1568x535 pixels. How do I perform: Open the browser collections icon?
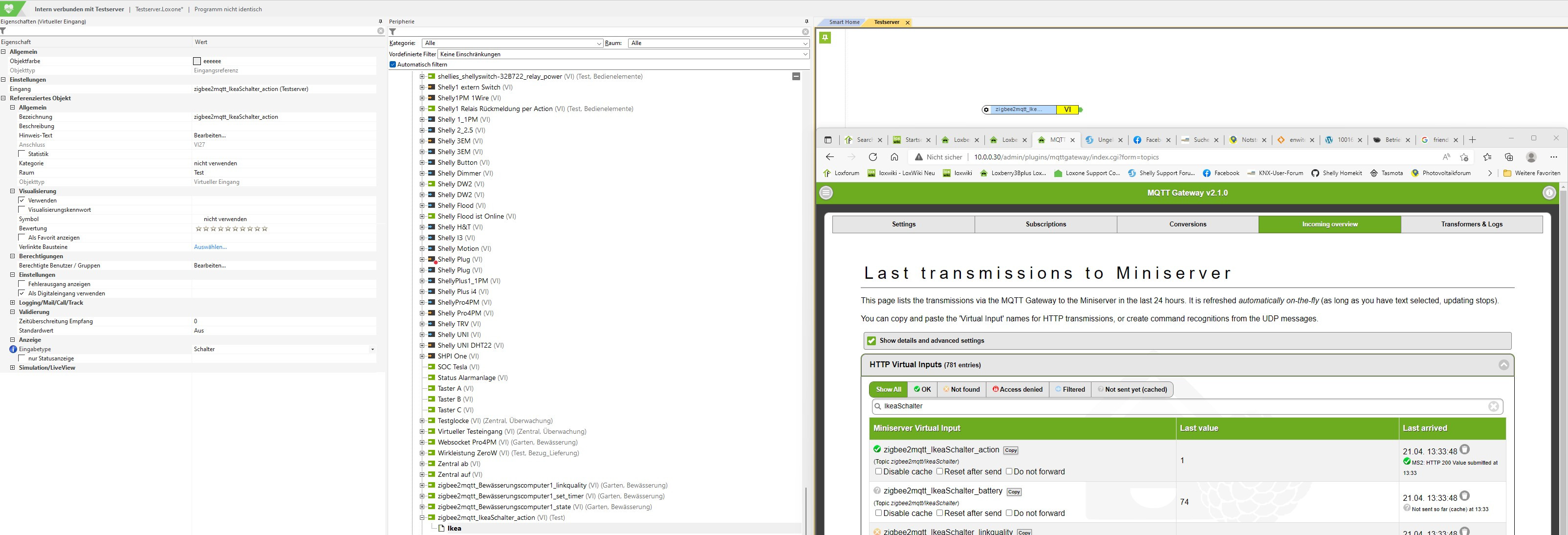tap(1509, 156)
